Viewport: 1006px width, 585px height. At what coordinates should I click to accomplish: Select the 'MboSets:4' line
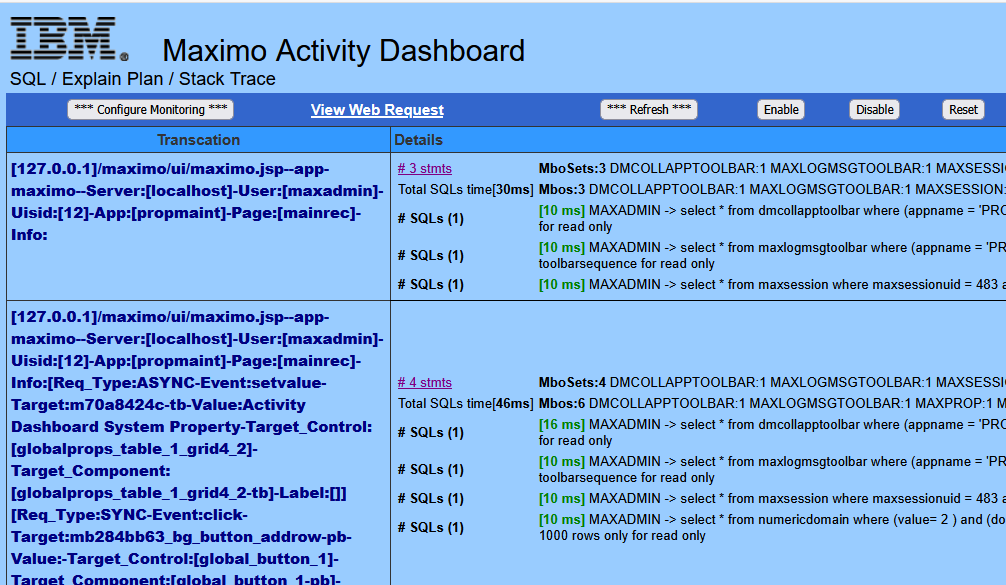(772, 382)
